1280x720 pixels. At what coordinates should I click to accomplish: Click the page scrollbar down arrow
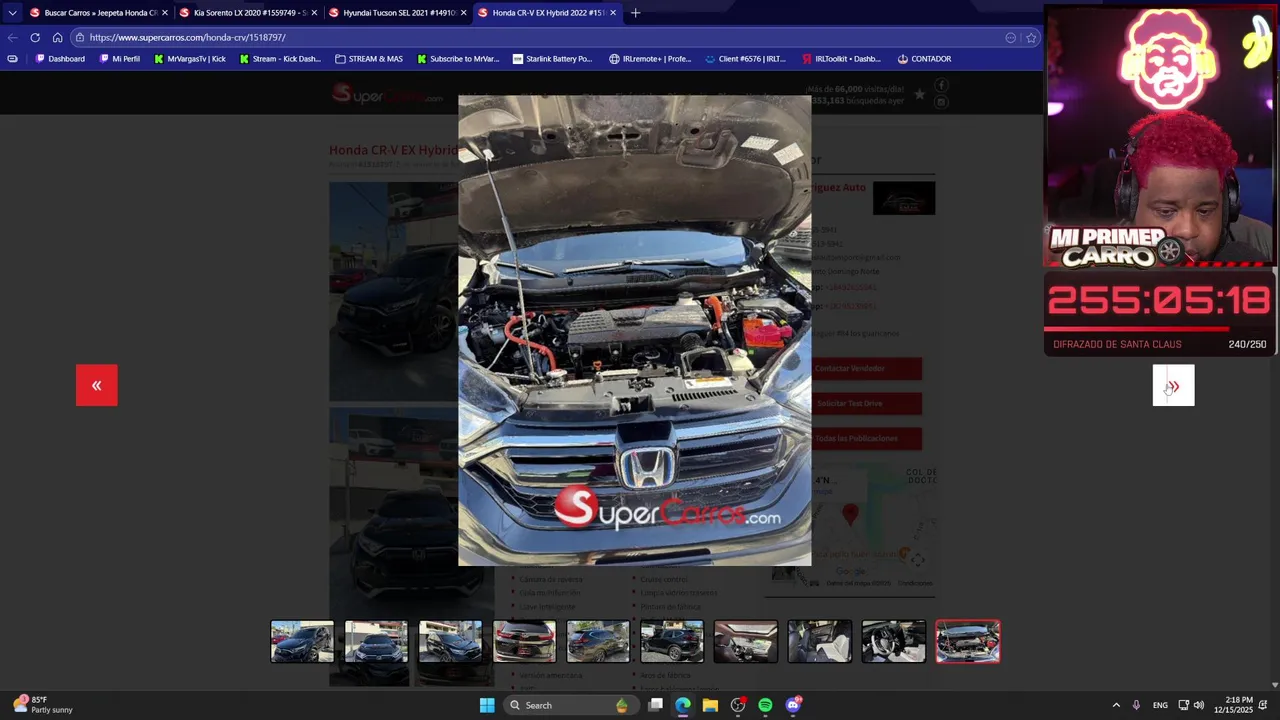pos(1274,685)
